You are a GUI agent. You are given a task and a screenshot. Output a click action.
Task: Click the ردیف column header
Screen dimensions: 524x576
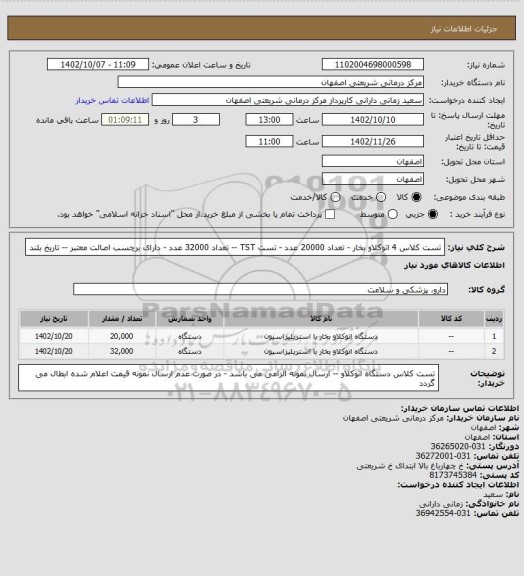[494, 318]
